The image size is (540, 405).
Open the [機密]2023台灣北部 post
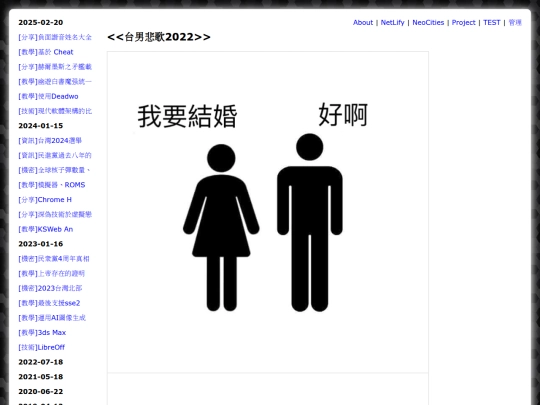[x=50, y=288]
